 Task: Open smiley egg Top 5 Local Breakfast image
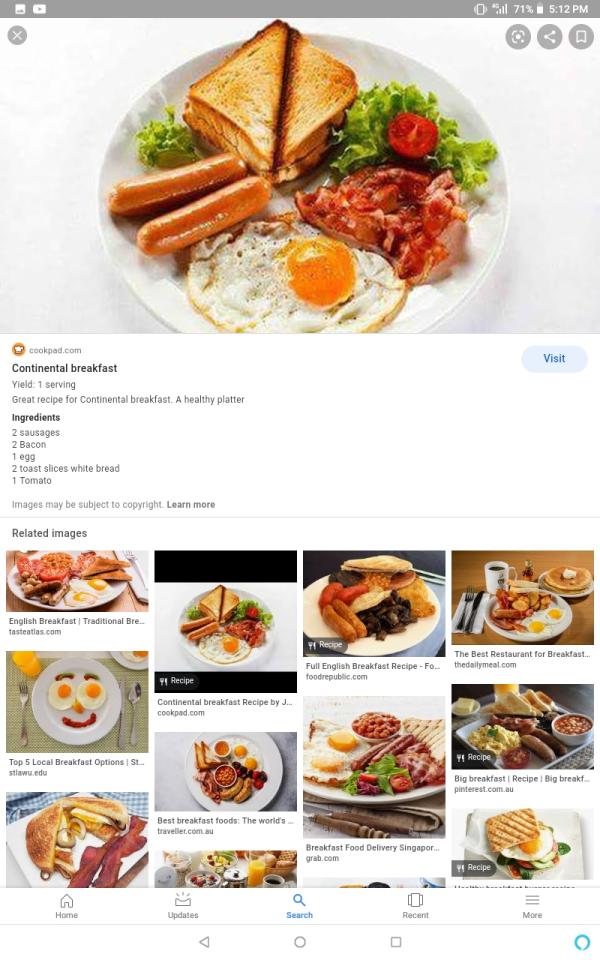click(77, 702)
